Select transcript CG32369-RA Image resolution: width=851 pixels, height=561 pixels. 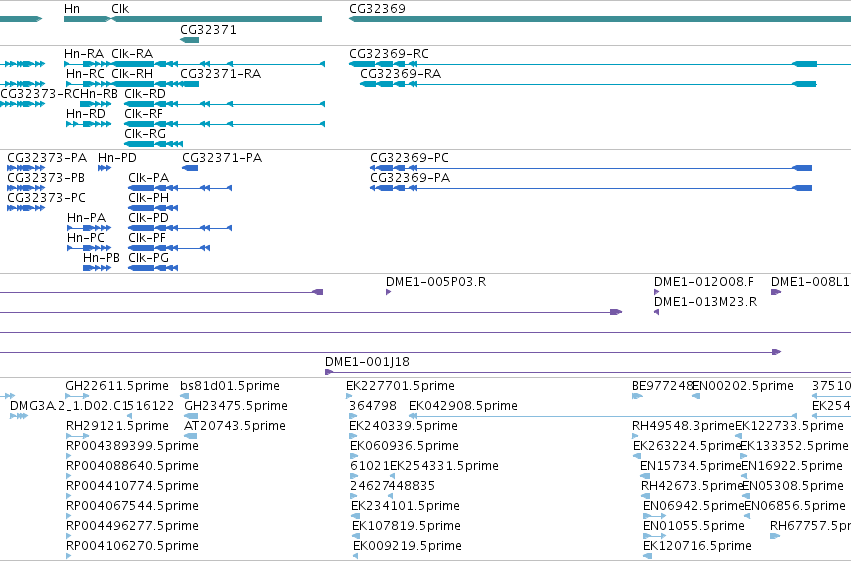[x=401, y=74]
